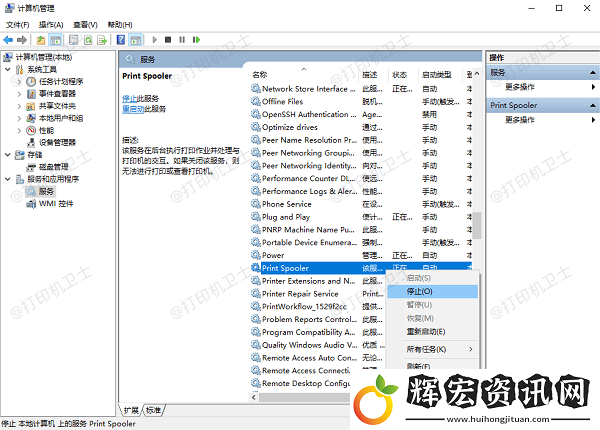Click the Pause Service toolbar icon
Screen dimensions: 600x430
click(182, 40)
